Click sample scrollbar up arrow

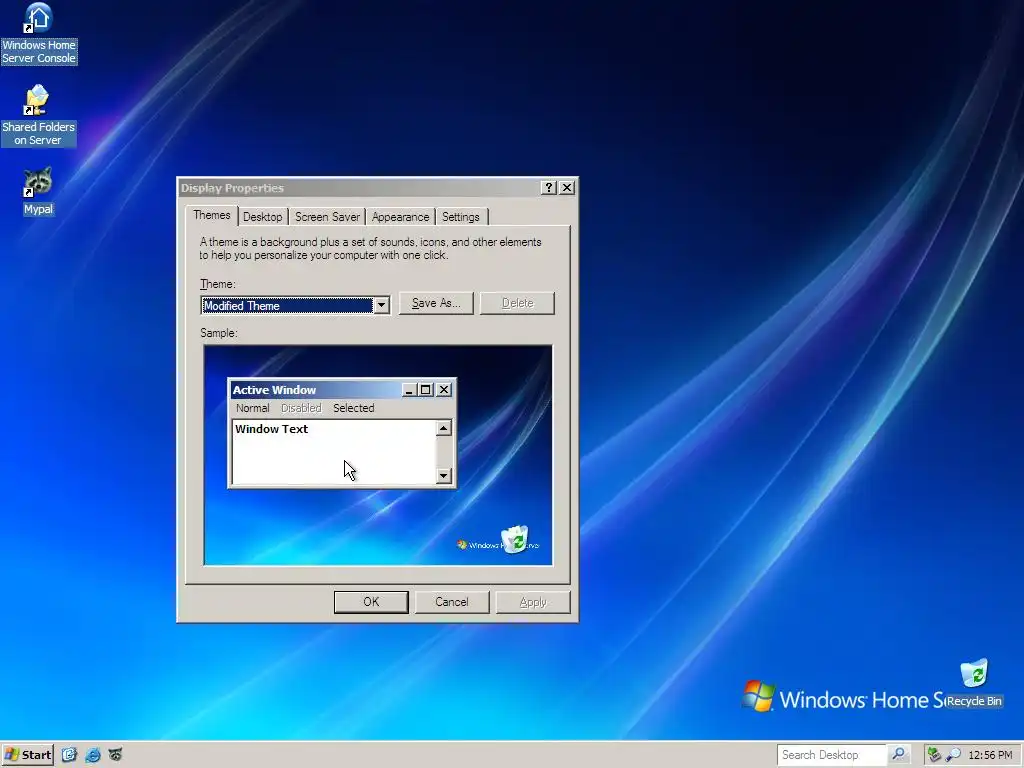pos(443,428)
